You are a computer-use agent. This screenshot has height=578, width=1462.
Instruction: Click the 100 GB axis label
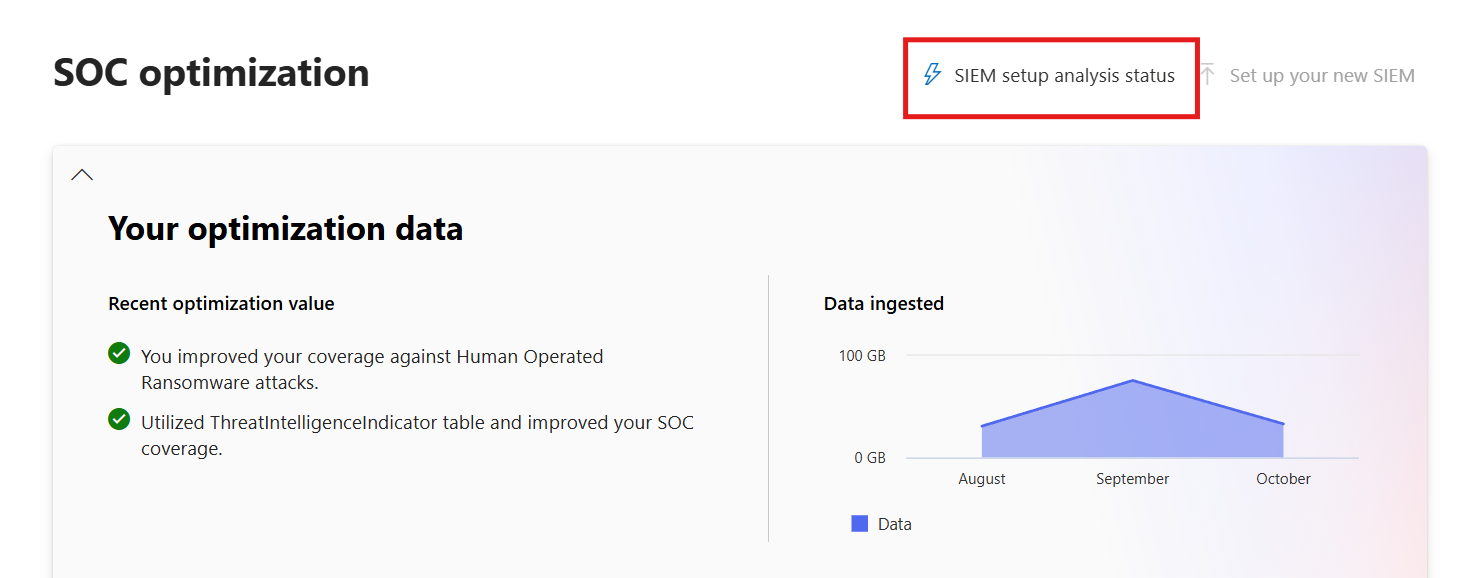[x=862, y=354]
